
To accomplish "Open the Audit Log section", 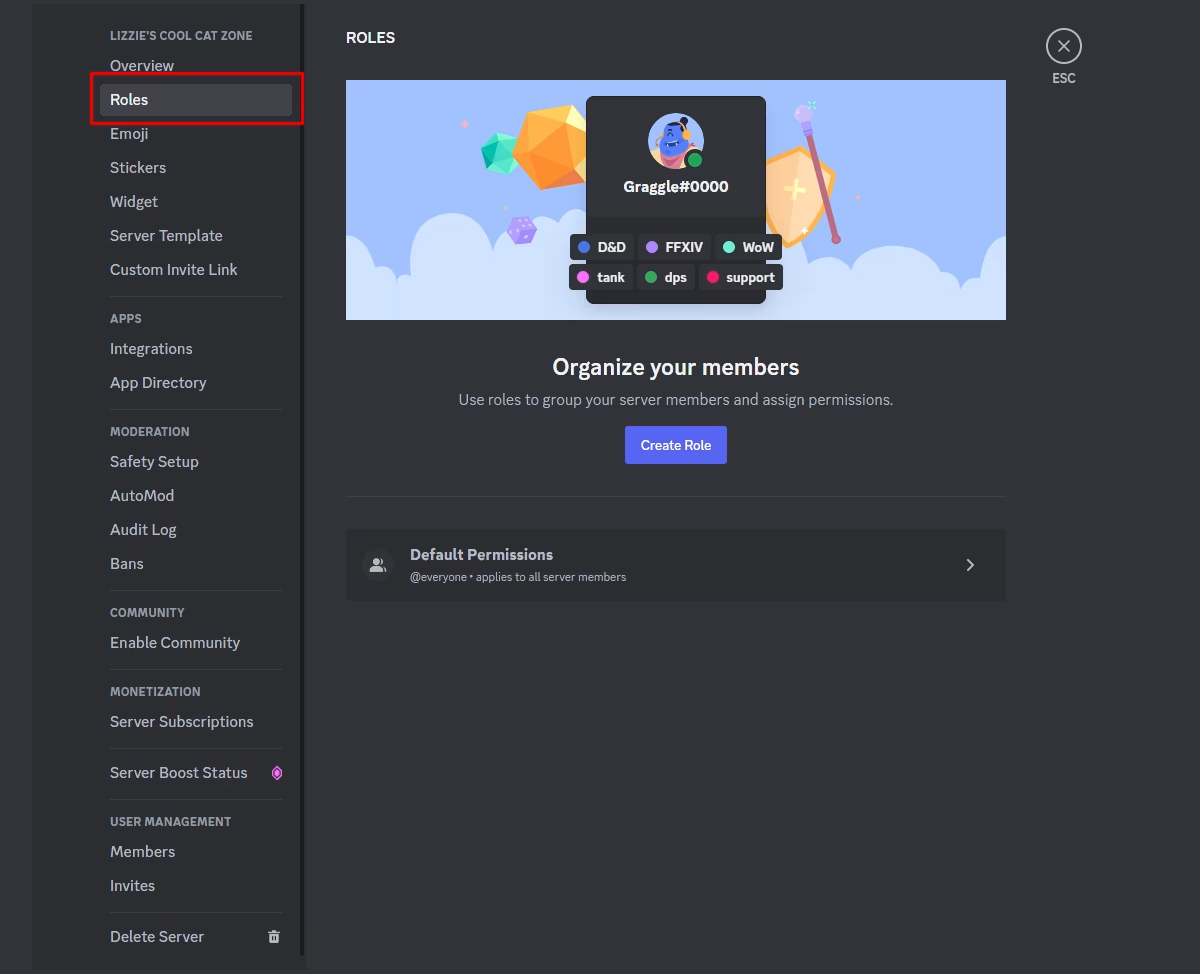I will click(143, 530).
